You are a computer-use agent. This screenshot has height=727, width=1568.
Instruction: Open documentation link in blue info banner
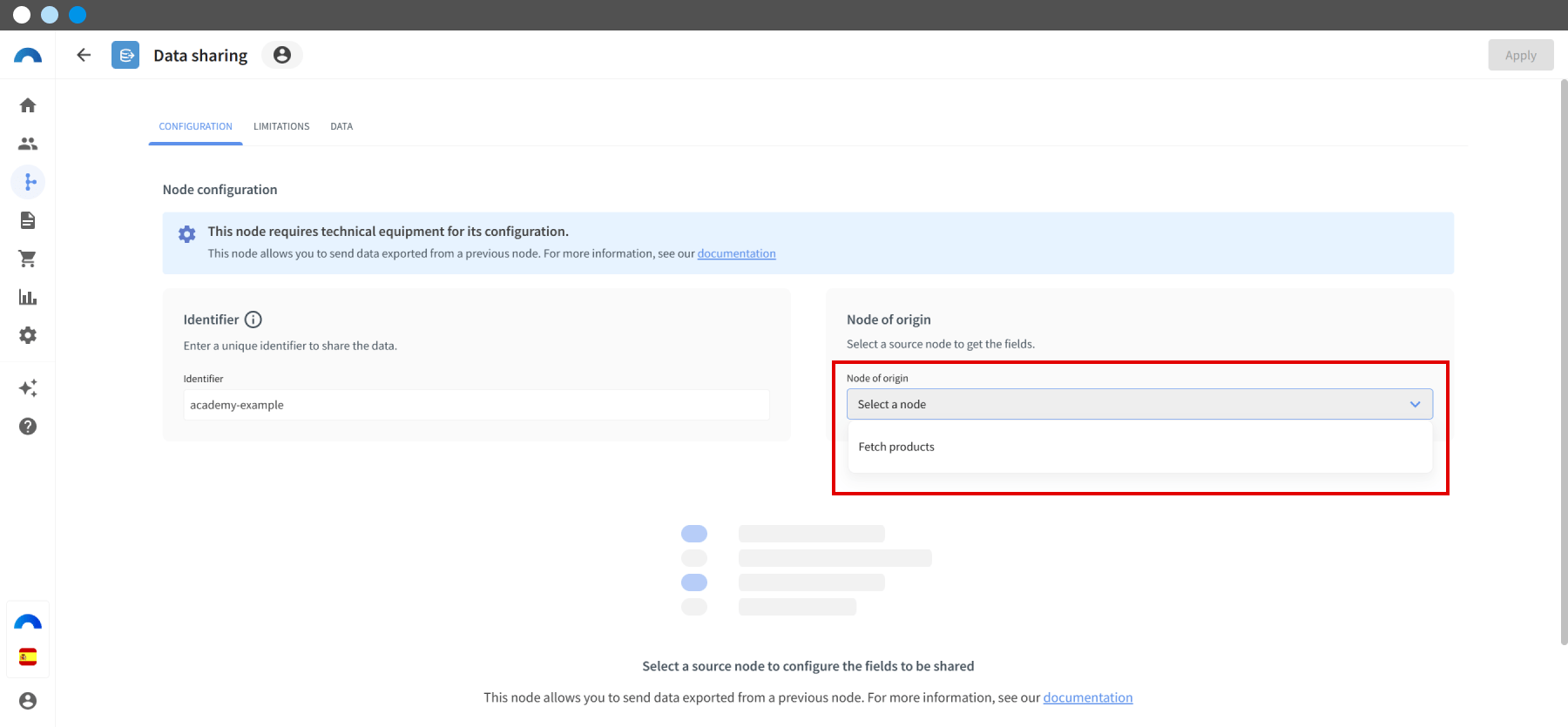[736, 253]
